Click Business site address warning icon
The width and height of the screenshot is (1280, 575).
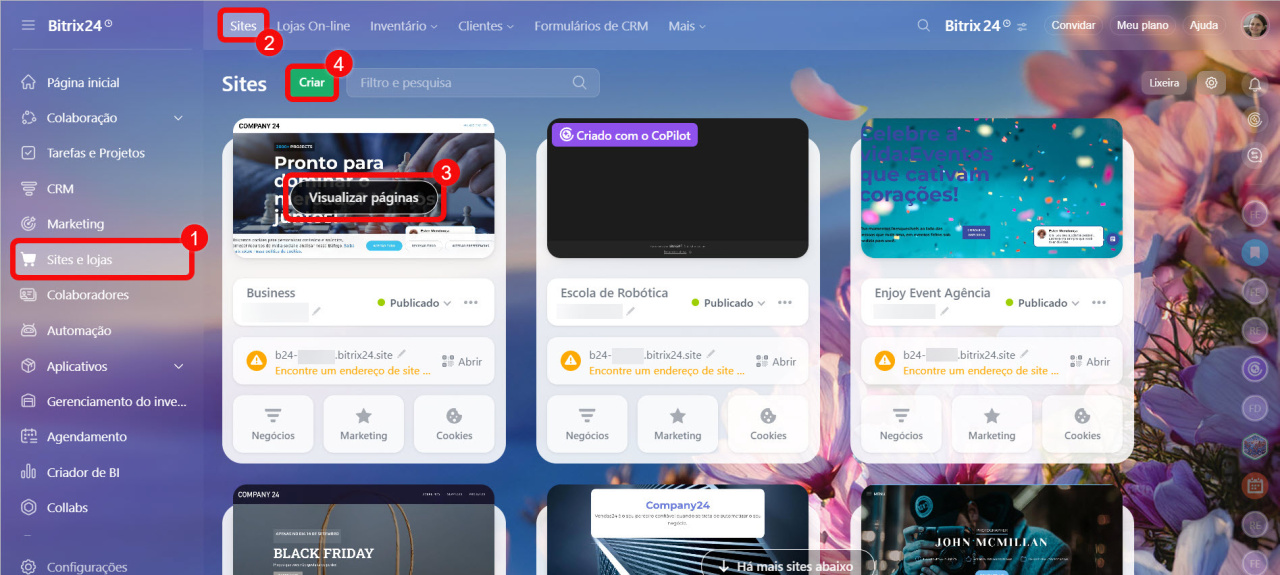point(257,361)
